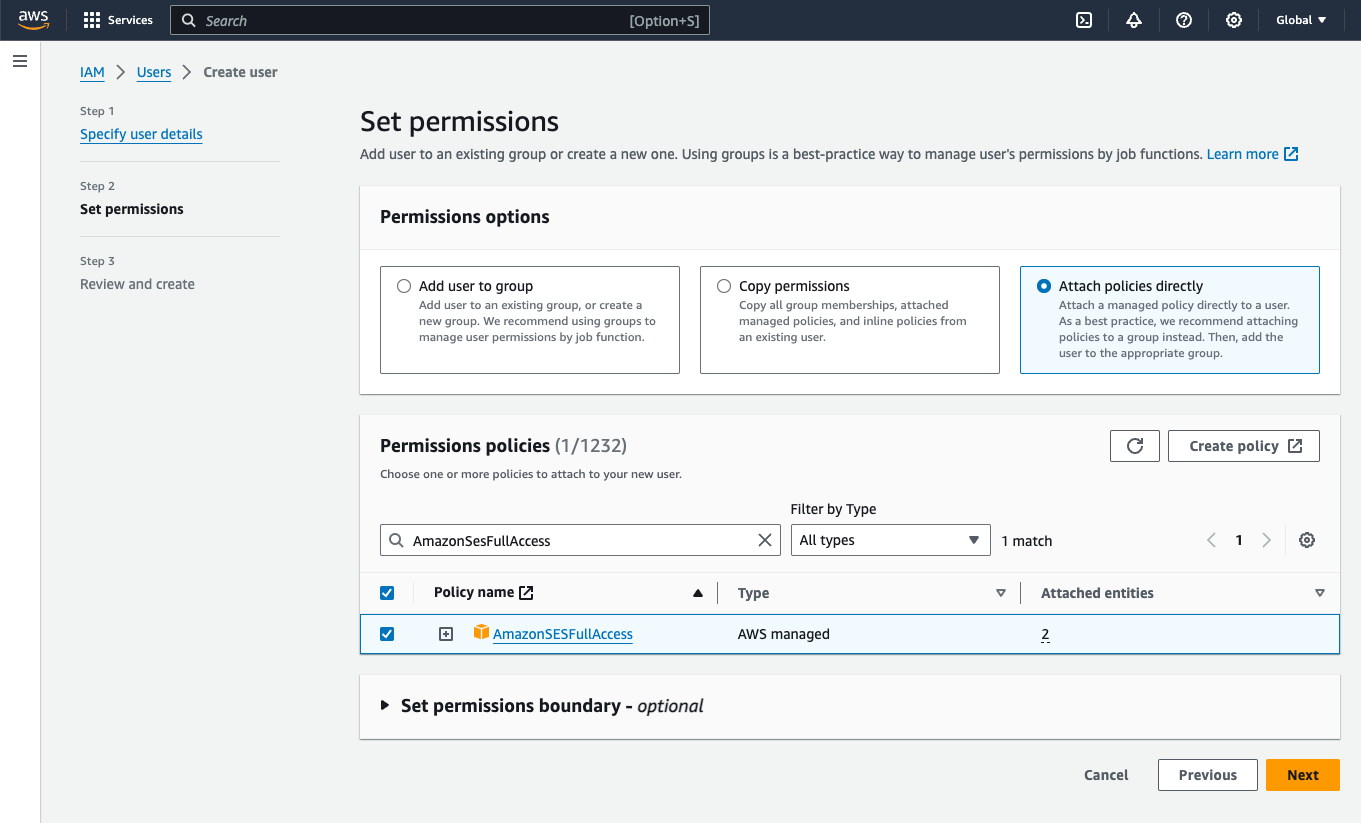The width and height of the screenshot is (1361, 823).
Task: Click the policy search input field
Action: [580, 540]
